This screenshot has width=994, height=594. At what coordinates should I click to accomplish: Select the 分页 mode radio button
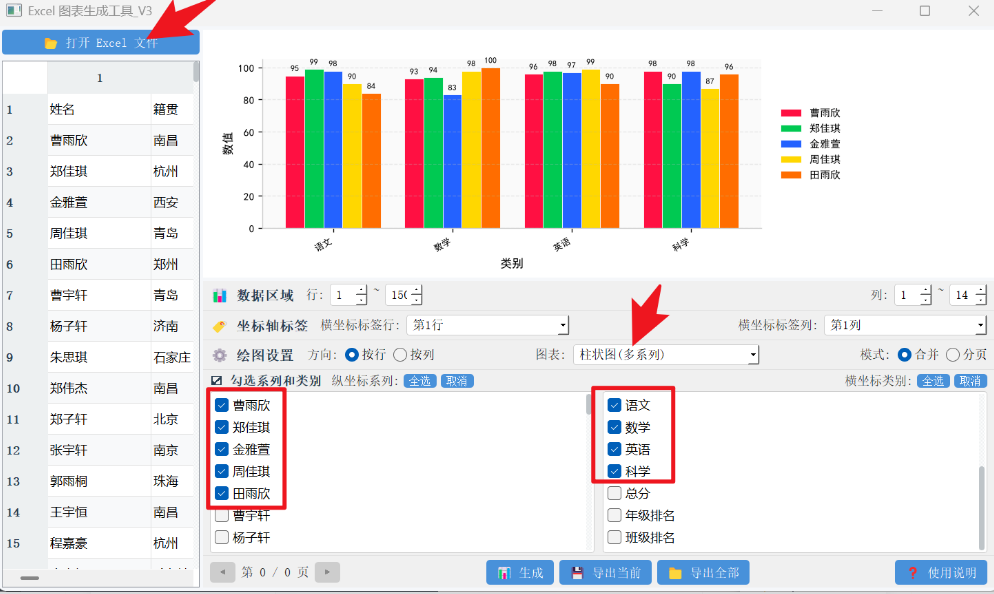(x=953, y=355)
